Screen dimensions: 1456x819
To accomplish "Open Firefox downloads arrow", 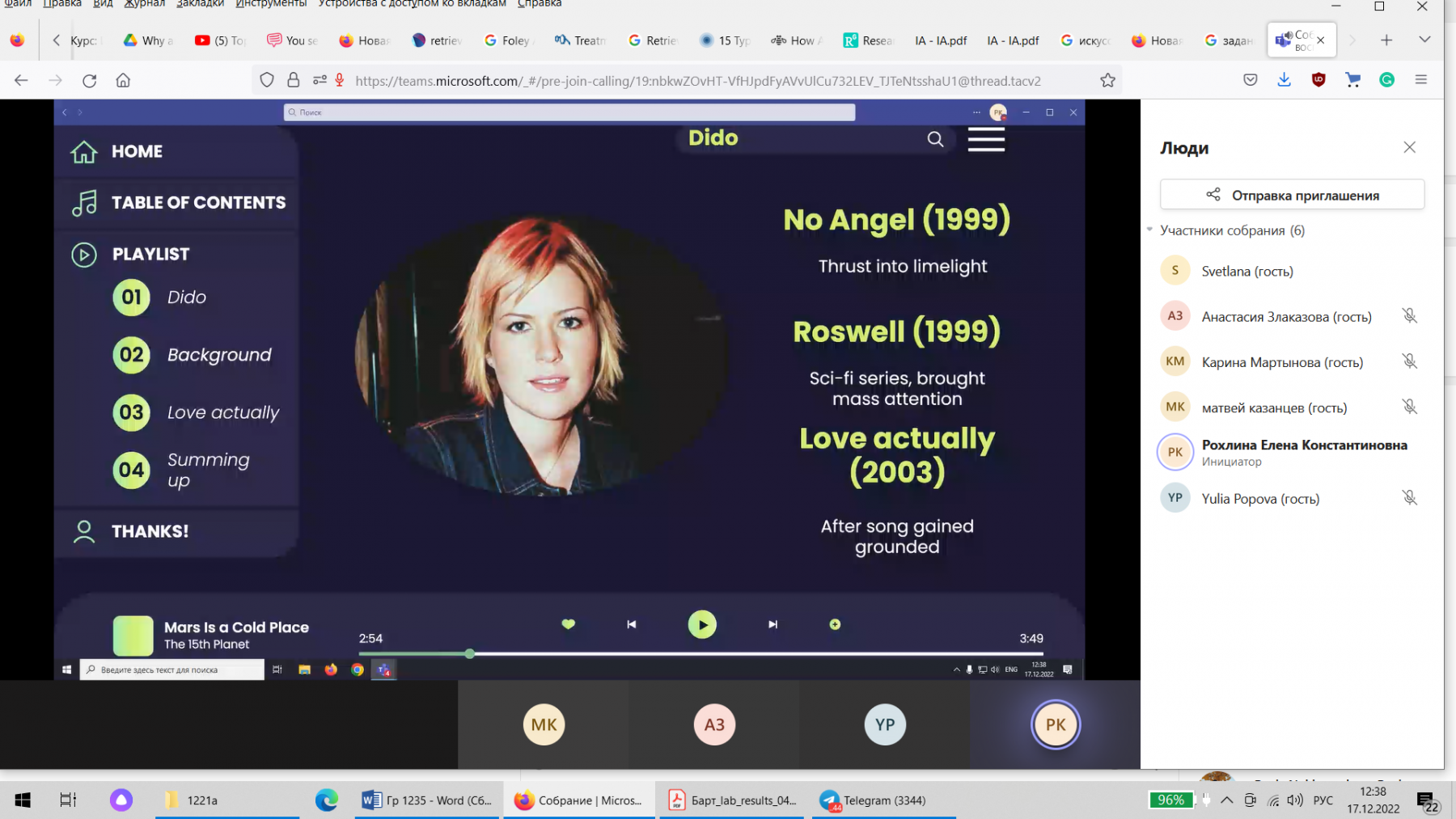I will pos(1284,79).
